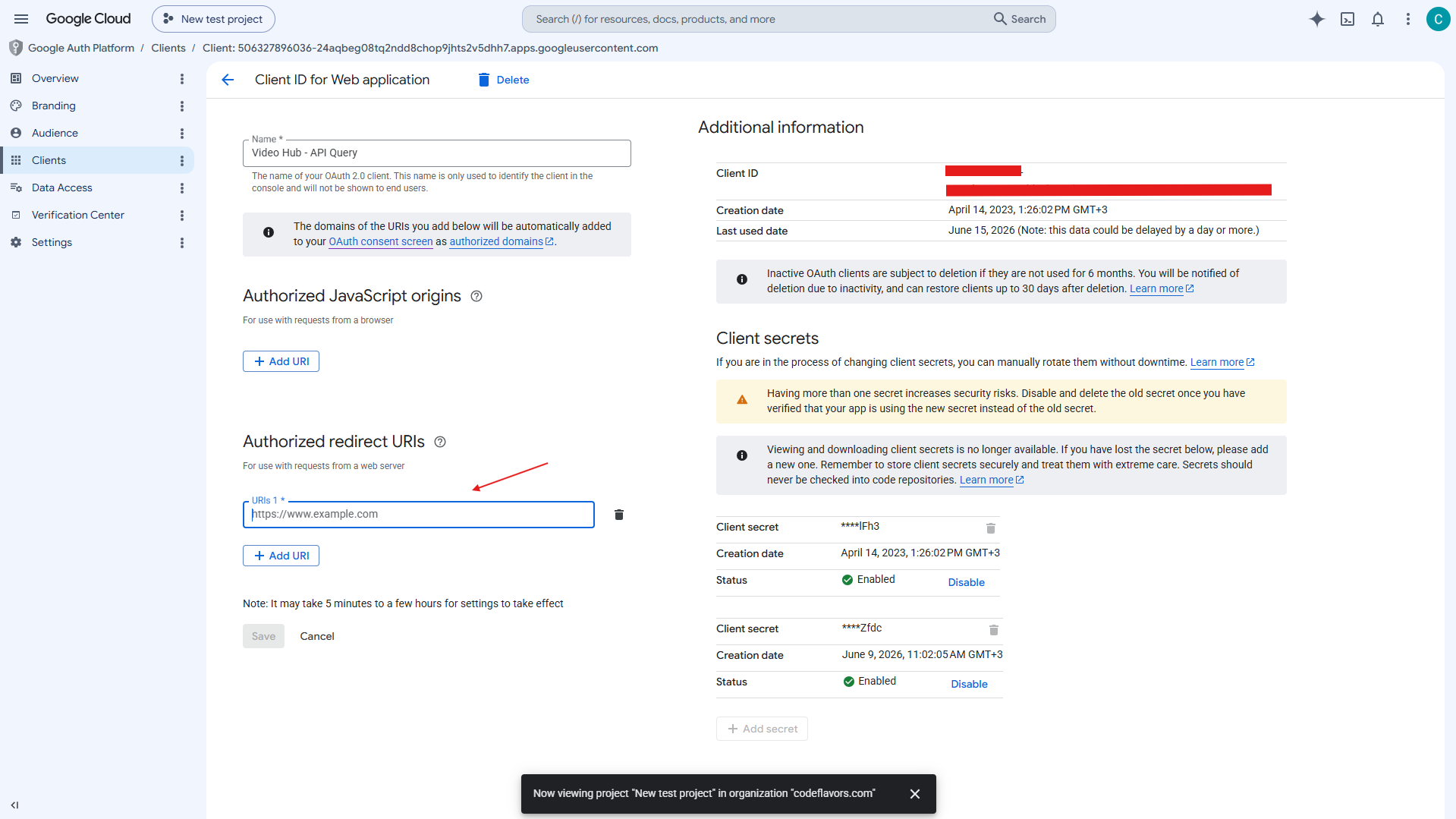Screen dimensions: 1456x819
Task: Click the Overview sidebar icon
Action: tap(16, 78)
